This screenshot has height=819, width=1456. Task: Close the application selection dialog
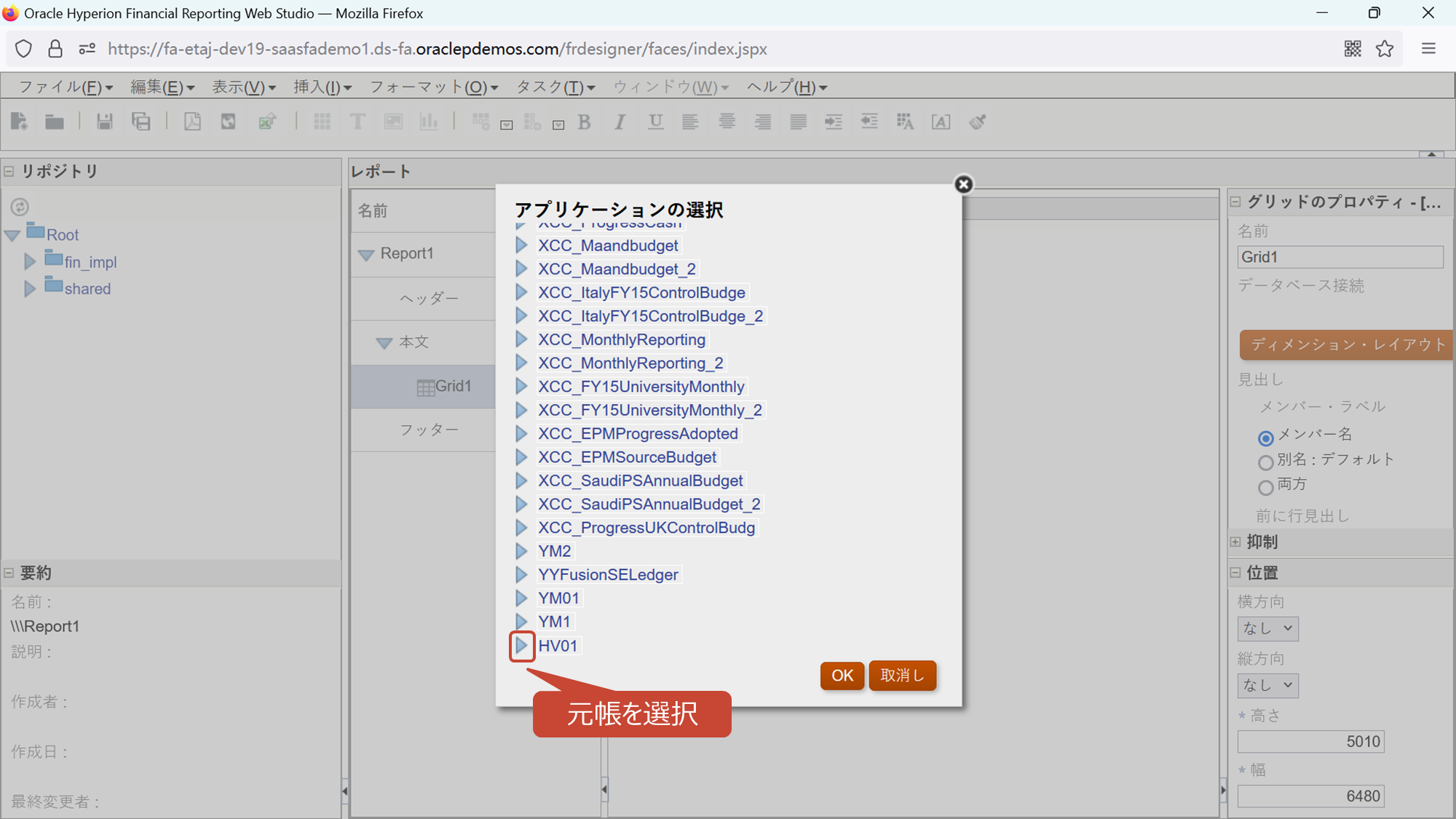click(x=963, y=184)
